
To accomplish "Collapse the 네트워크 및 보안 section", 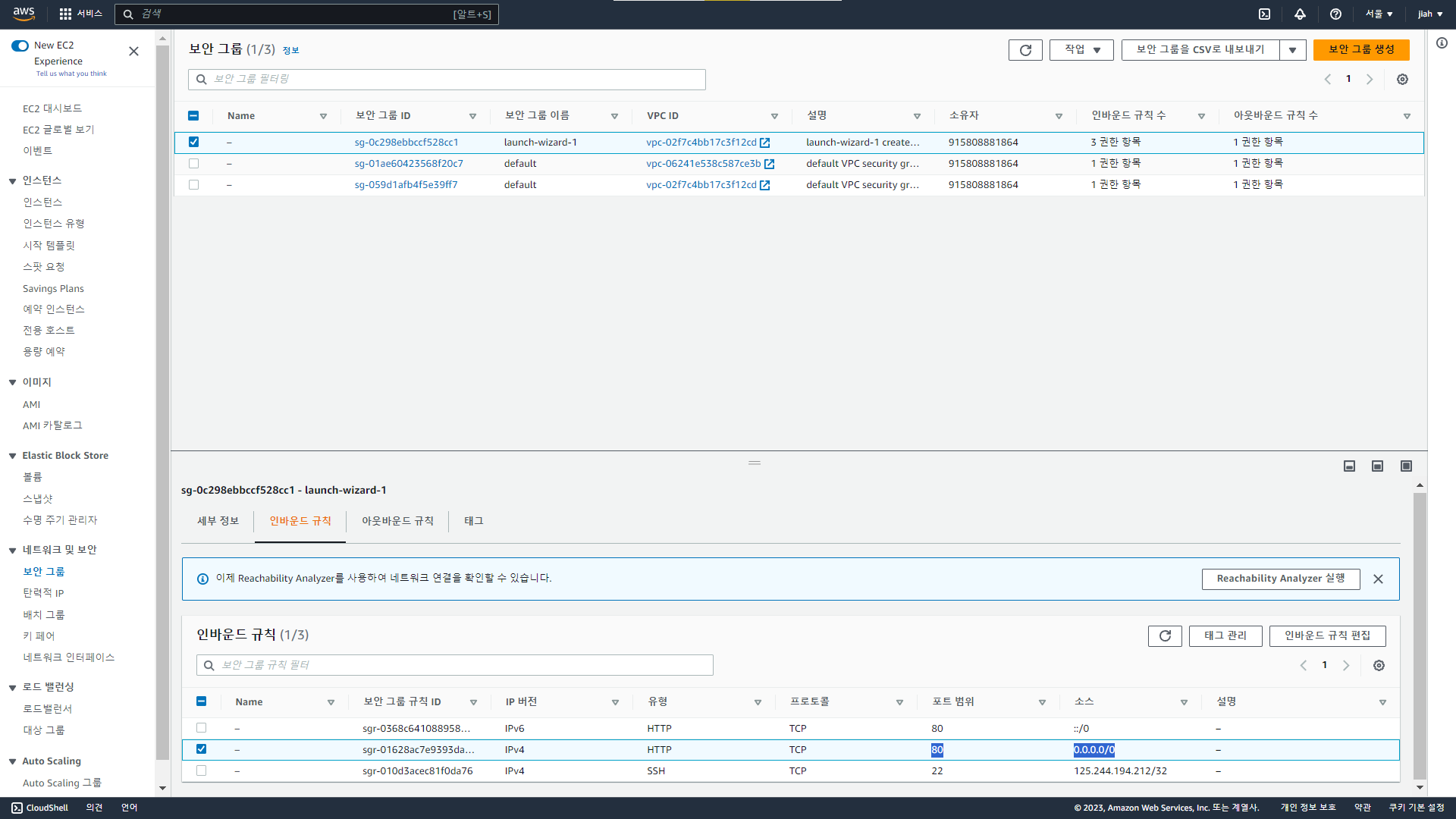I will pyautogui.click(x=13, y=551).
